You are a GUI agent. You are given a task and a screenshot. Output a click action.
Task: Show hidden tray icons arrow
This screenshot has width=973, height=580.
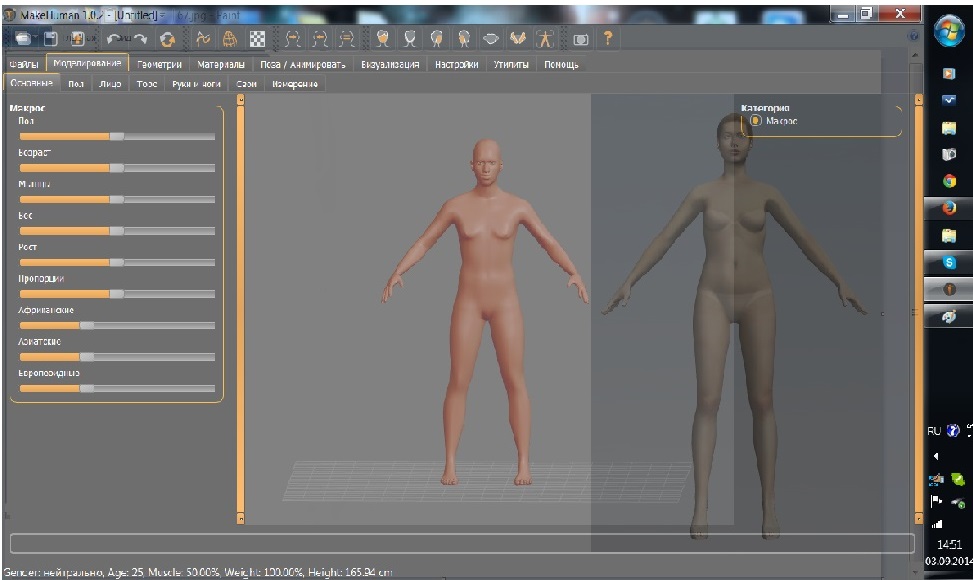coord(935,456)
